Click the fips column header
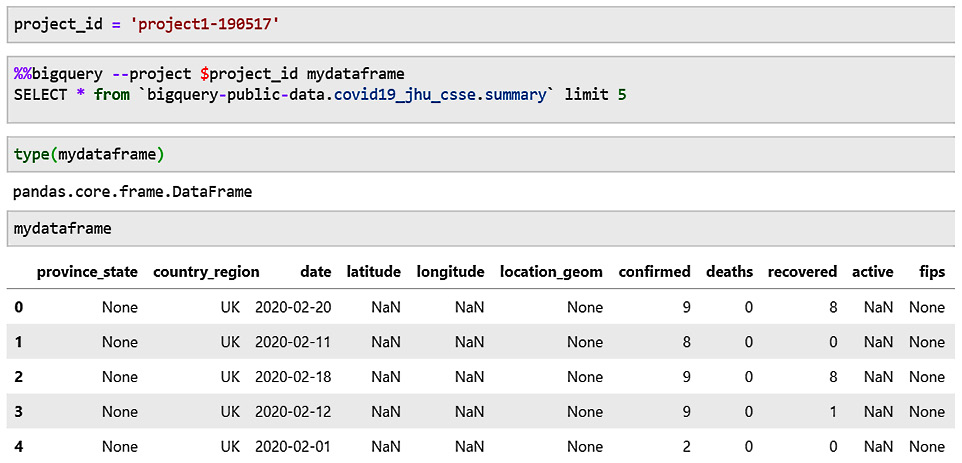This screenshot has width=962, height=463. pos(933,272)
